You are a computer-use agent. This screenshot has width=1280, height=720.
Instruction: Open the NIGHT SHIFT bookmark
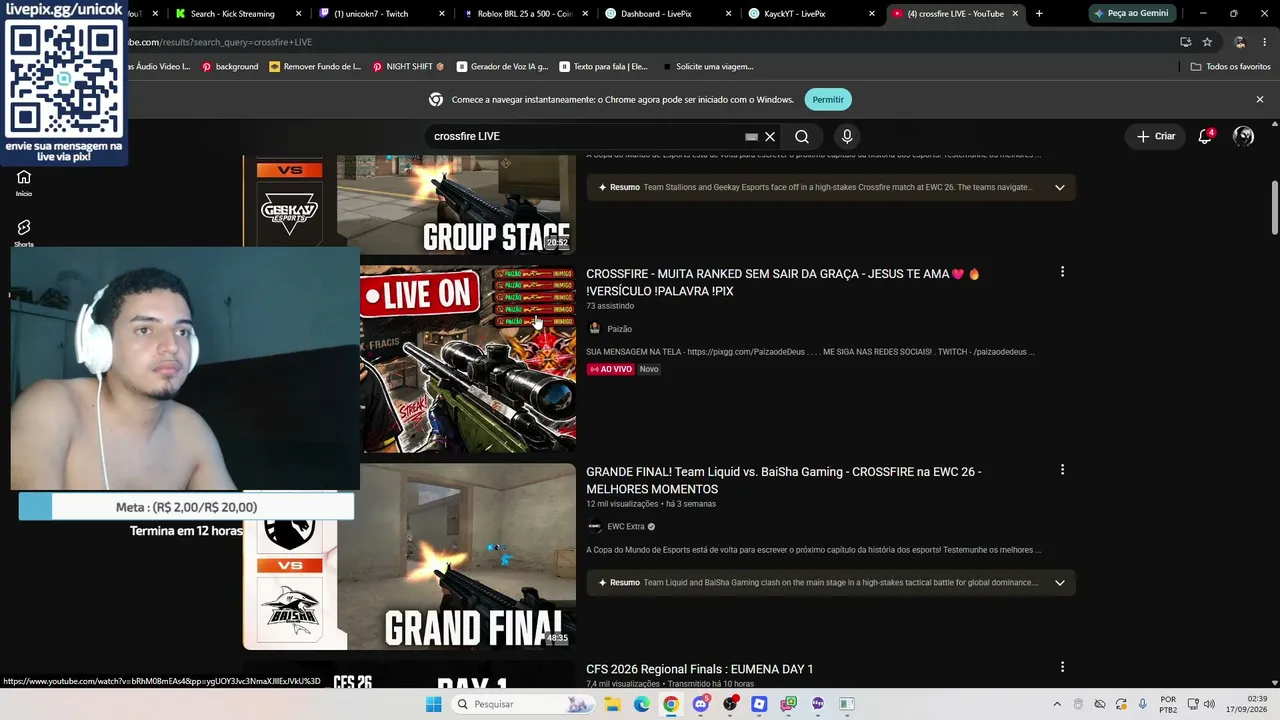point(408,66)
